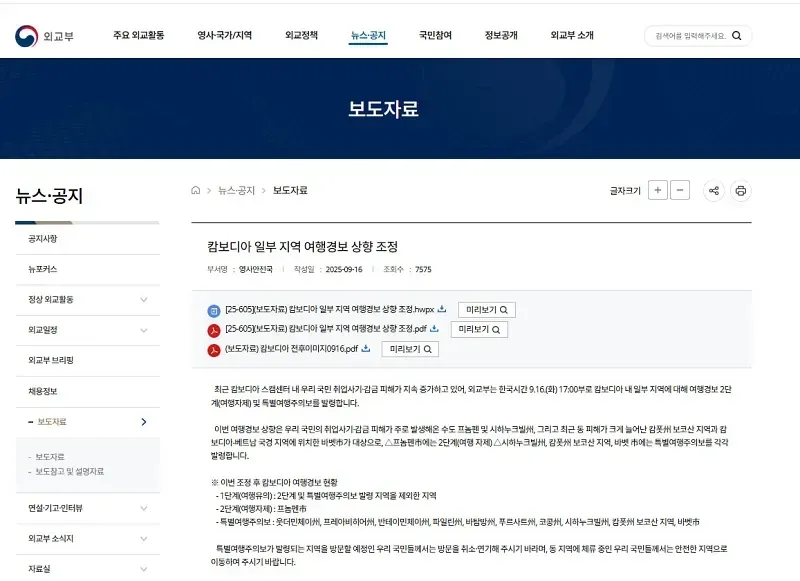
Task: Decrease font size with the minus button
Action: (680, 190)
